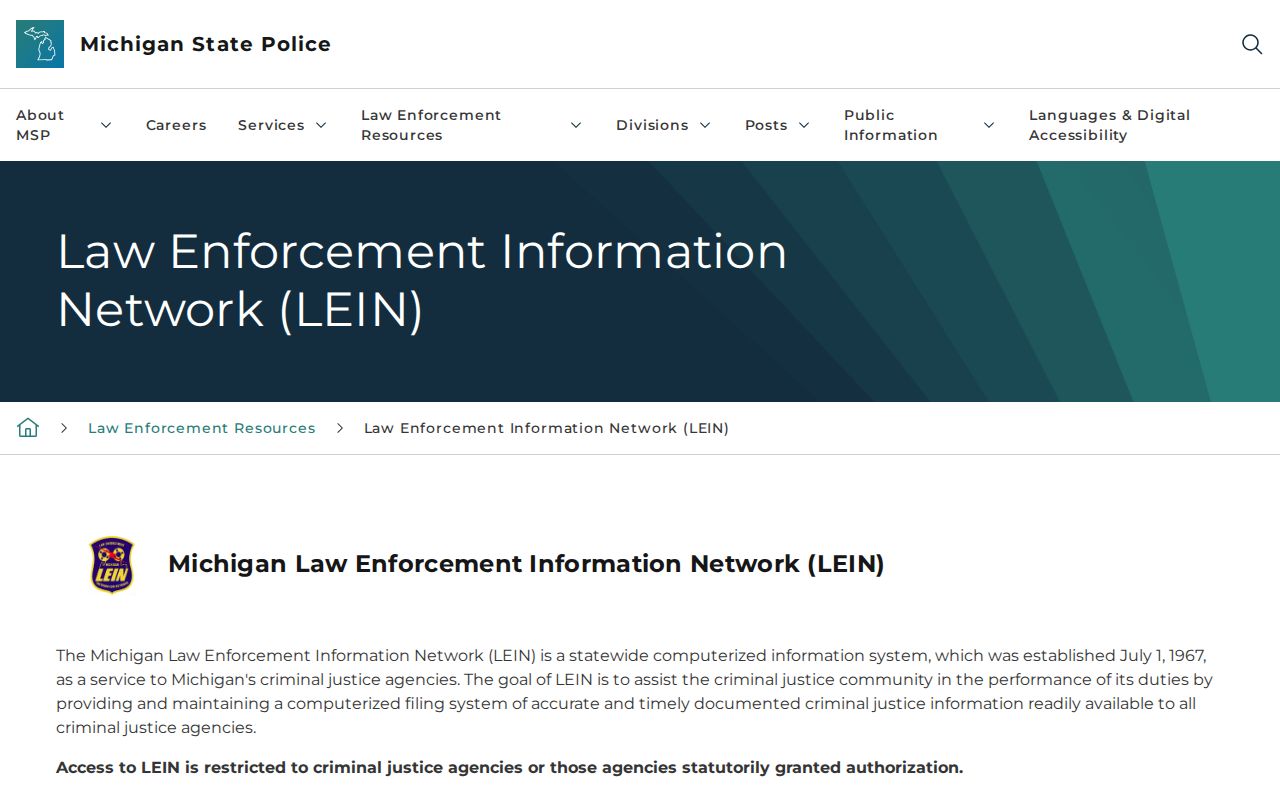
Task: Click the Posts menu label
Action: 766,125
